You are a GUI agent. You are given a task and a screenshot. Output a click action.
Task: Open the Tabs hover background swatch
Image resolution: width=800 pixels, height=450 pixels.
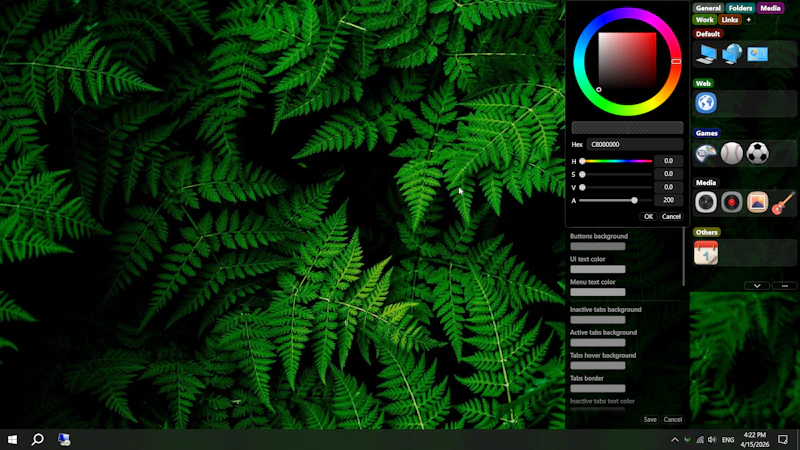(597, 366)
